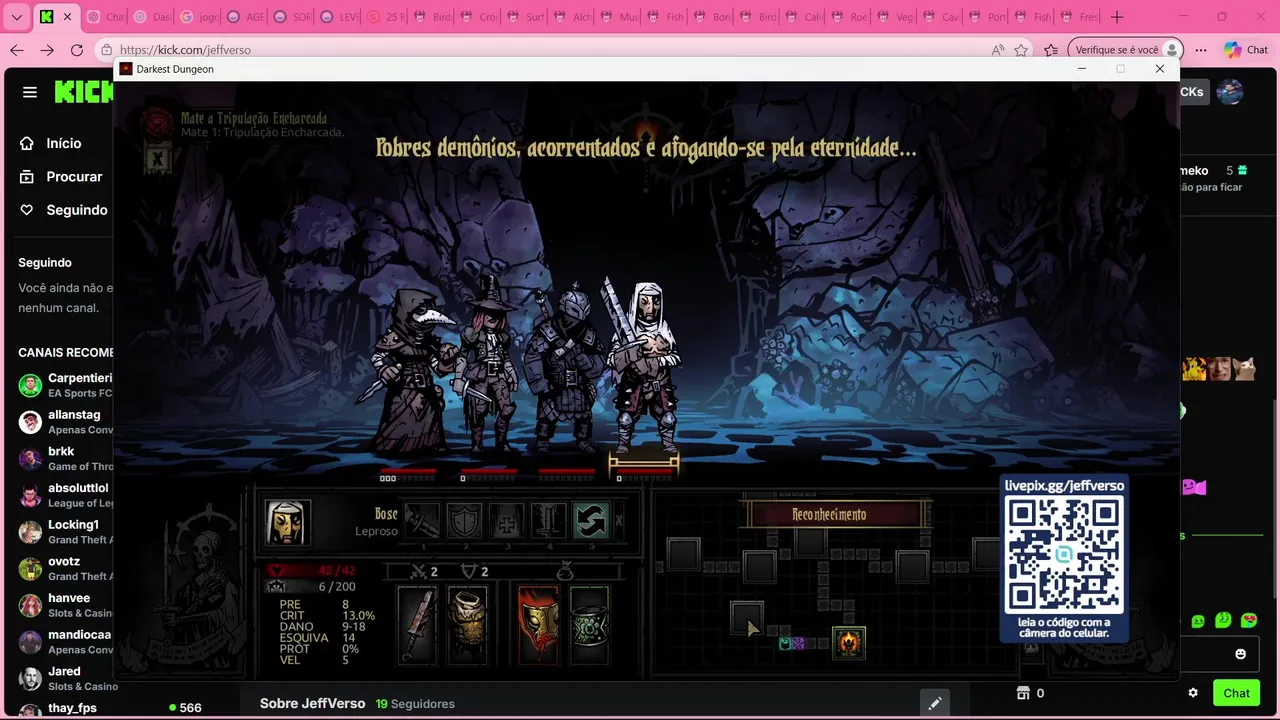Open Locking1 channel
This screenshot has height=720, width=1280.
pyautogui.click(x=65, y=531)
